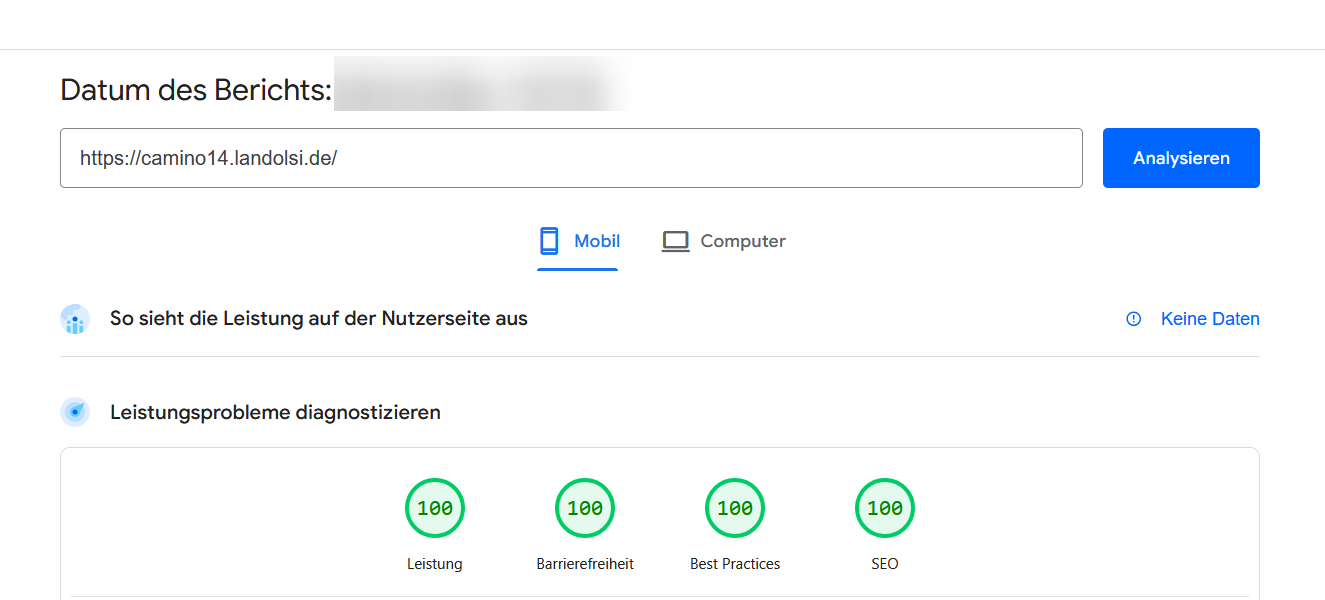
Task: Open the Keine Daten link
Action: (x=1210, y=318)
